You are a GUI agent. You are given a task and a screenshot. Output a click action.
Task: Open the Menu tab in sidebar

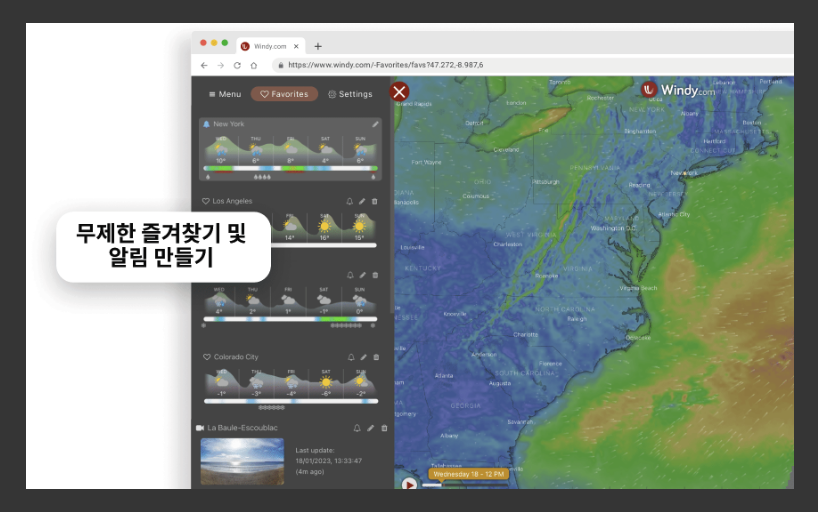(x=225, y=94)
